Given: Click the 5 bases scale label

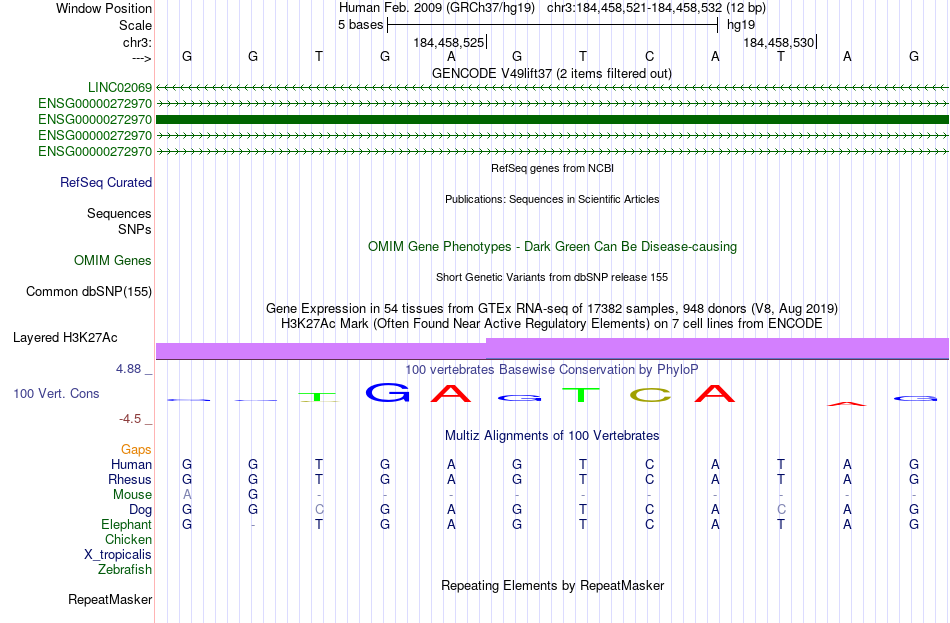Looking at the screenshot, I should tap(360, 25).
